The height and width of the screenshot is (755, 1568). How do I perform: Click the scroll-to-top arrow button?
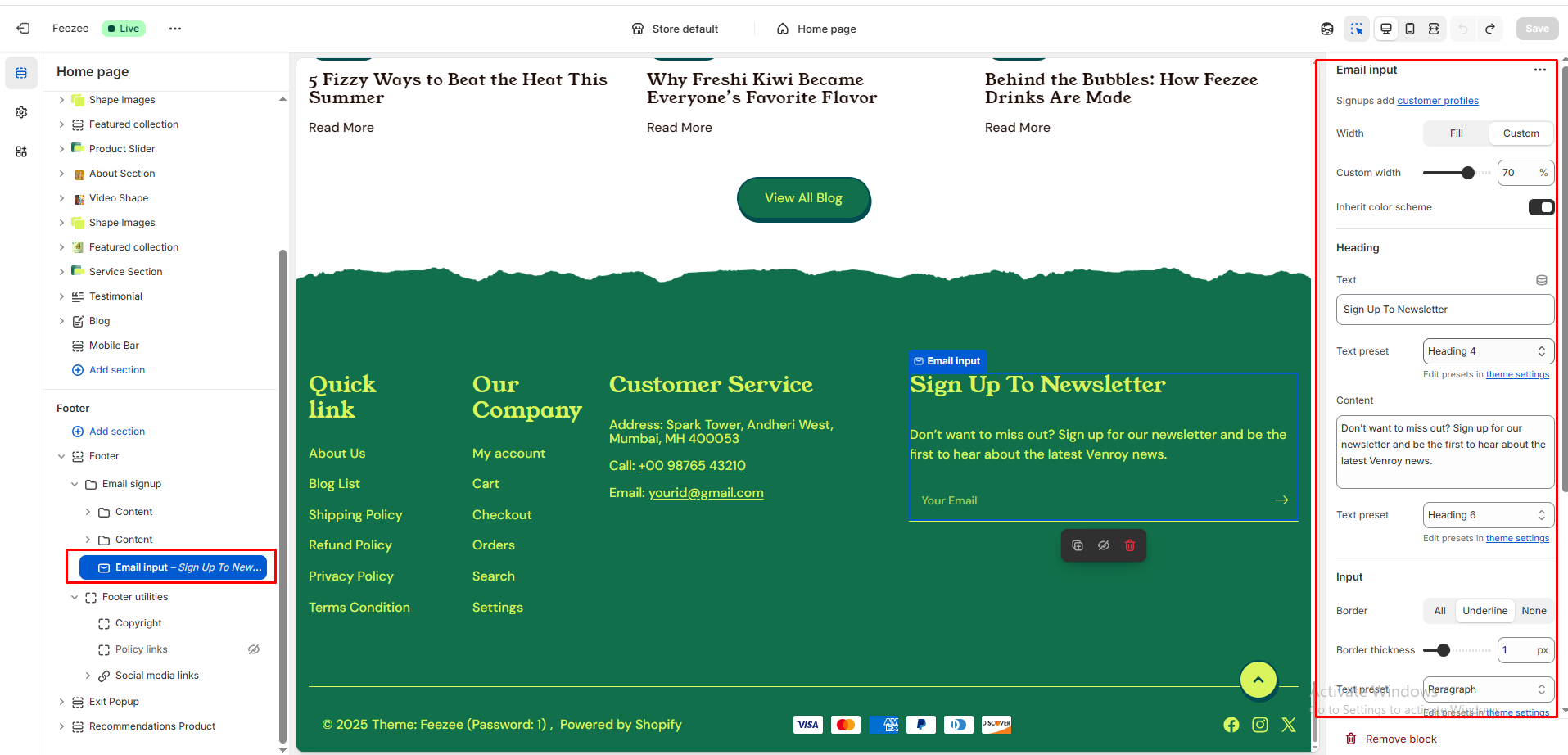pos(1258,680)
